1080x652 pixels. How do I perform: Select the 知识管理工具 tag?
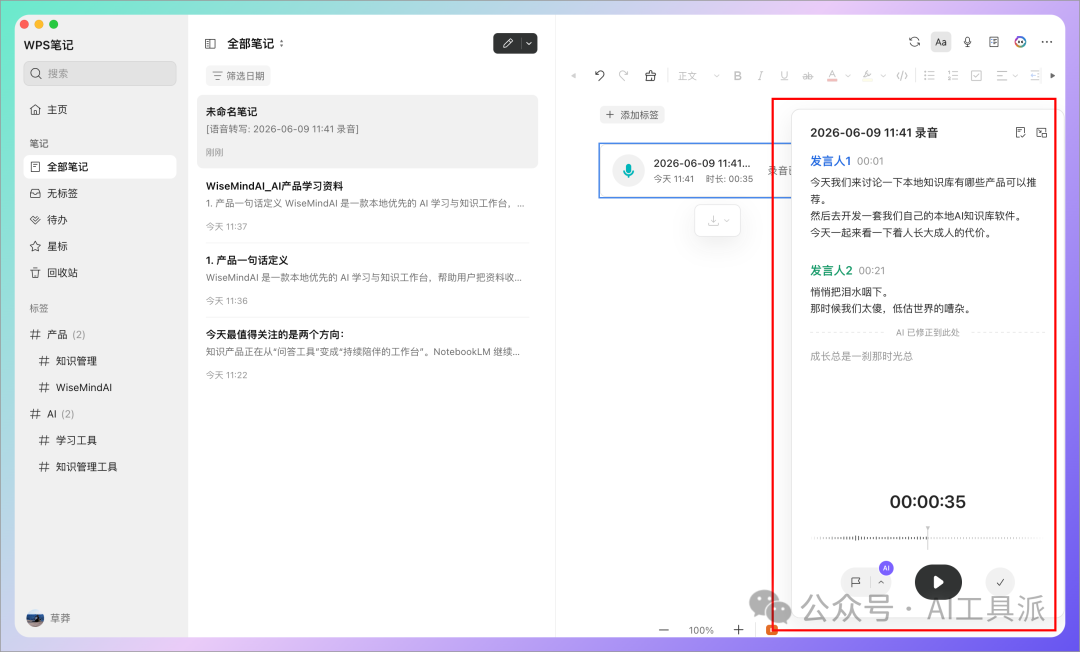(100, 467)
